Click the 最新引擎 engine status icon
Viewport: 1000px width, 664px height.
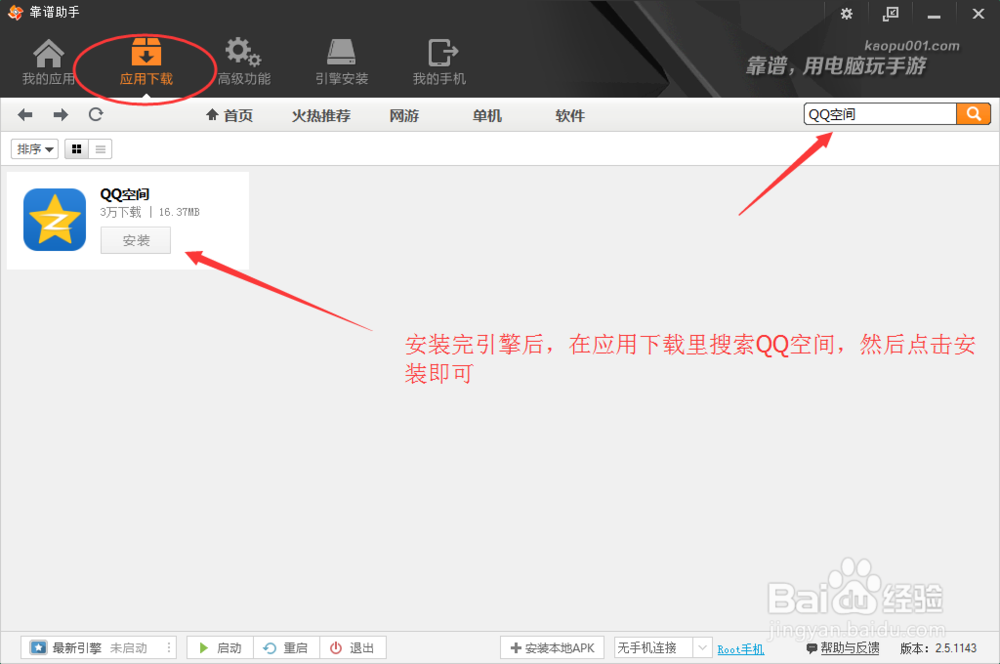38,647
